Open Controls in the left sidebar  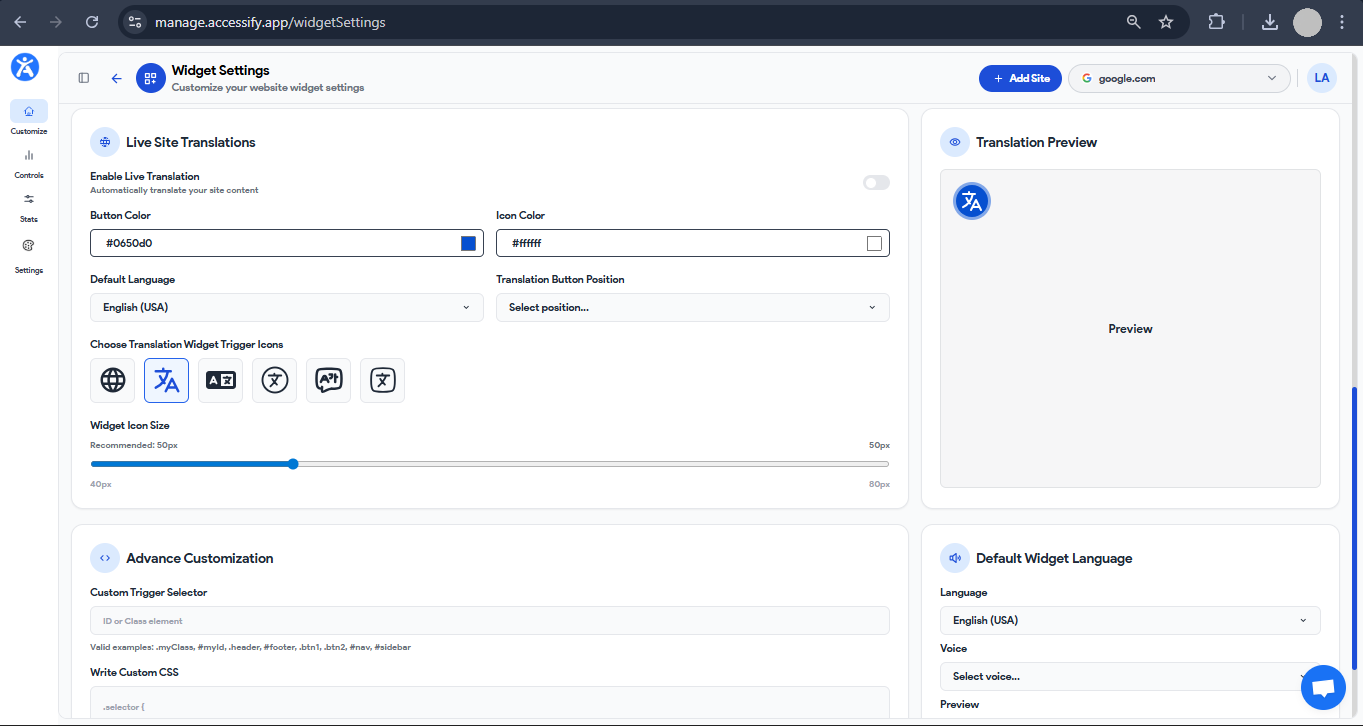[x=29, y=162]
